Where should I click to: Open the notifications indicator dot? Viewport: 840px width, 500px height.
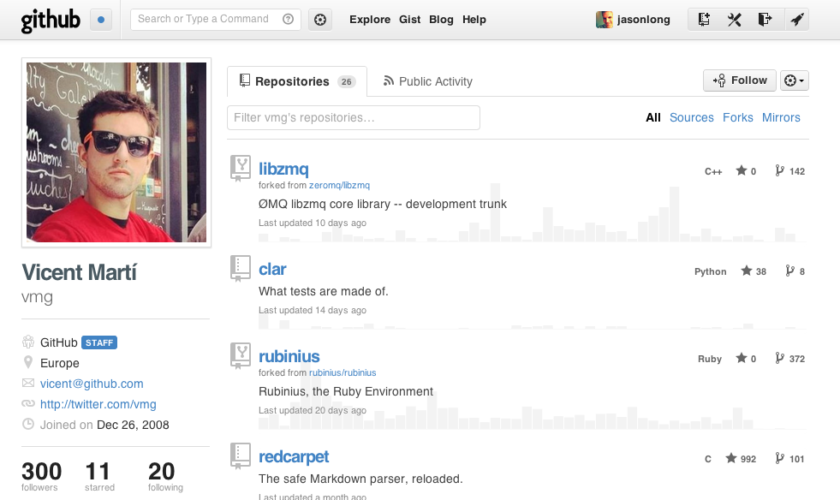coord(101,19)
